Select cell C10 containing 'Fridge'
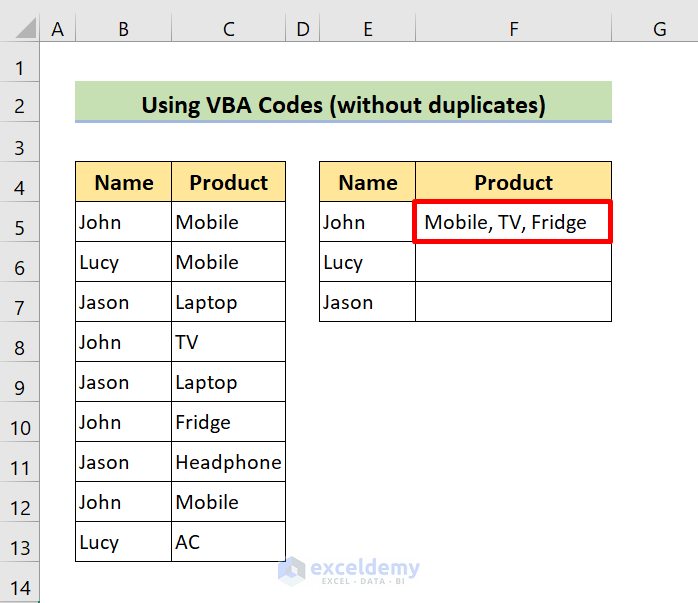The image size is (698, 603). coord(228,422)
